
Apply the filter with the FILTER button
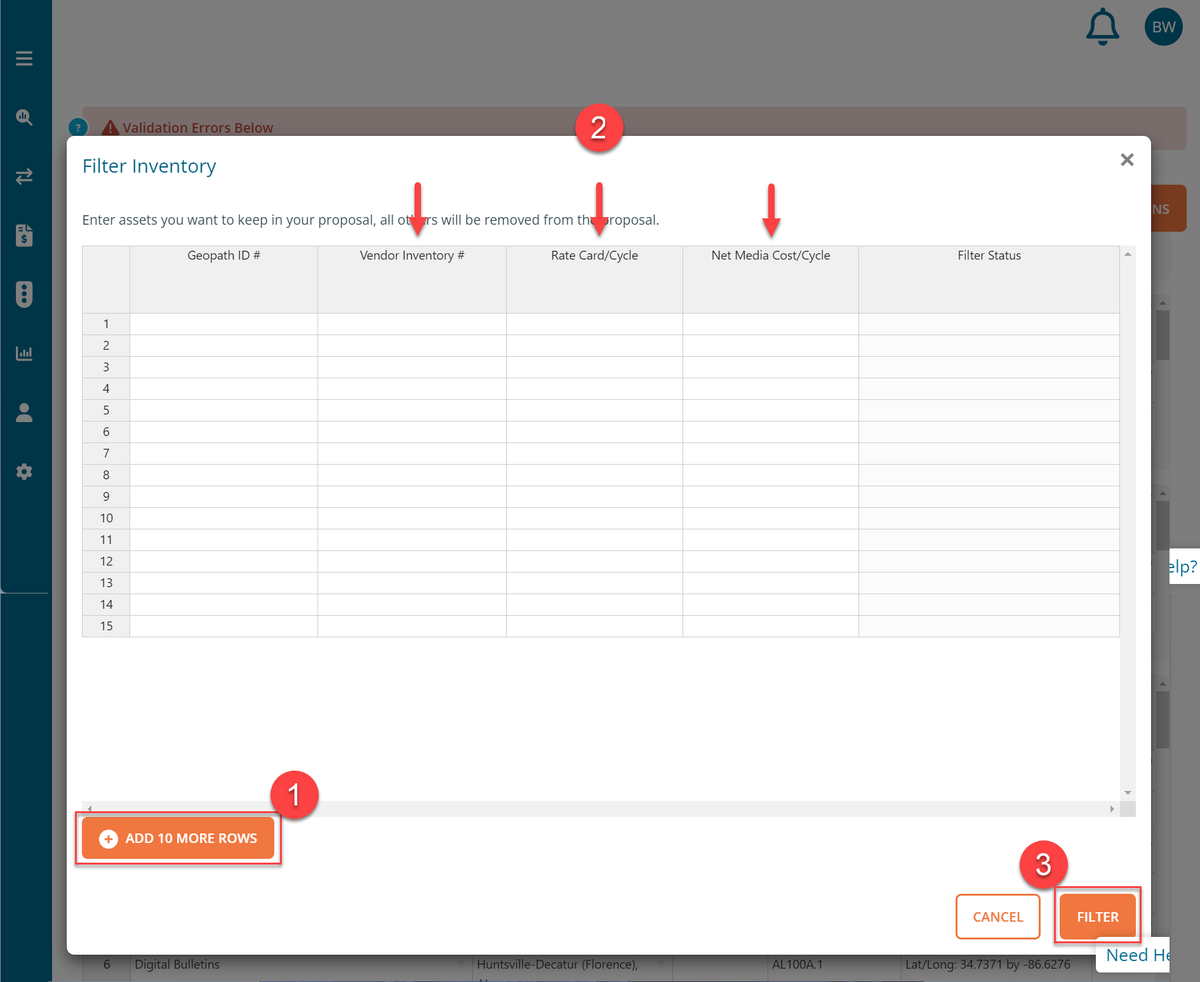[1097, 916]
